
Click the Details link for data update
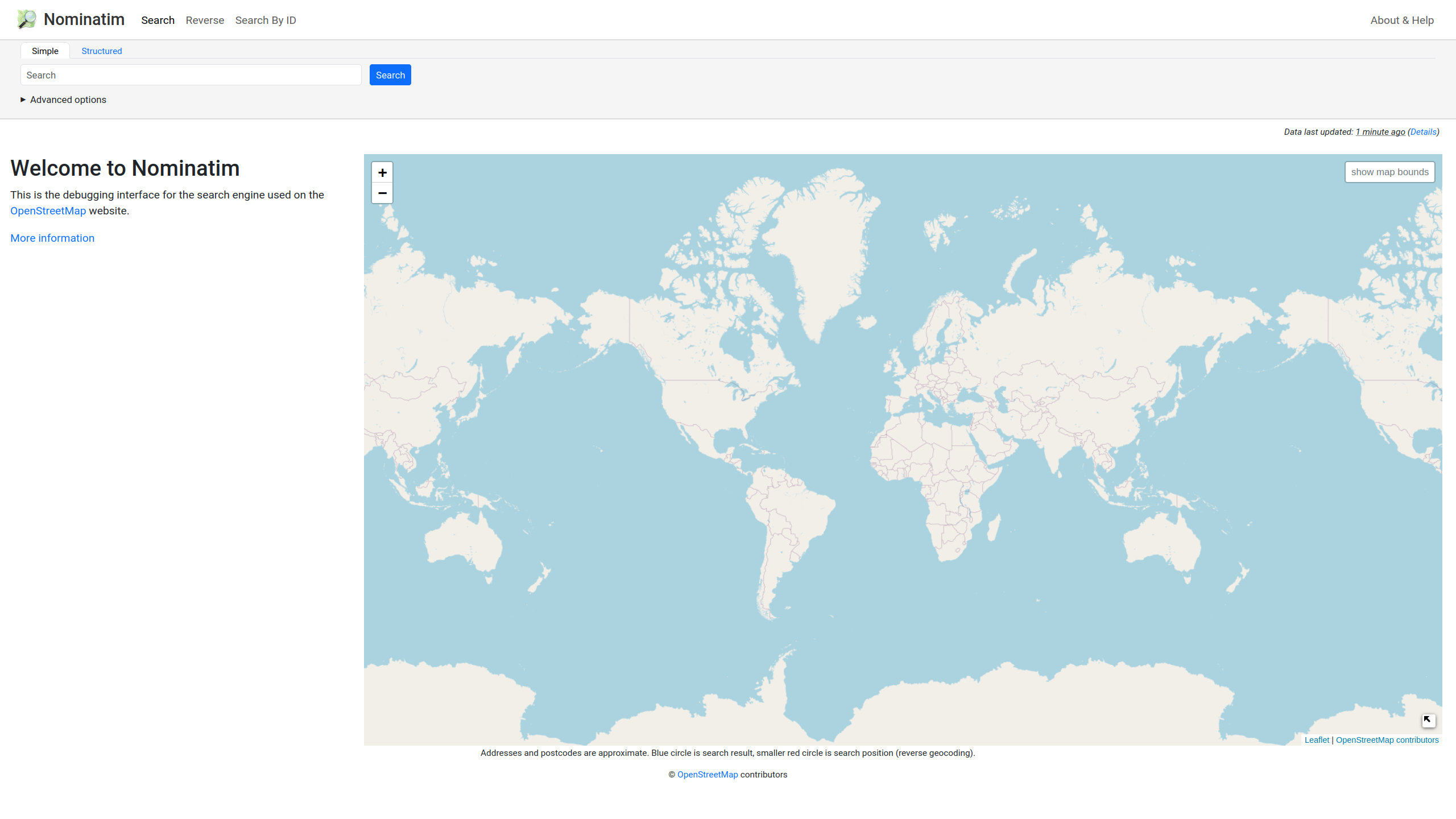click(1423, 132)
